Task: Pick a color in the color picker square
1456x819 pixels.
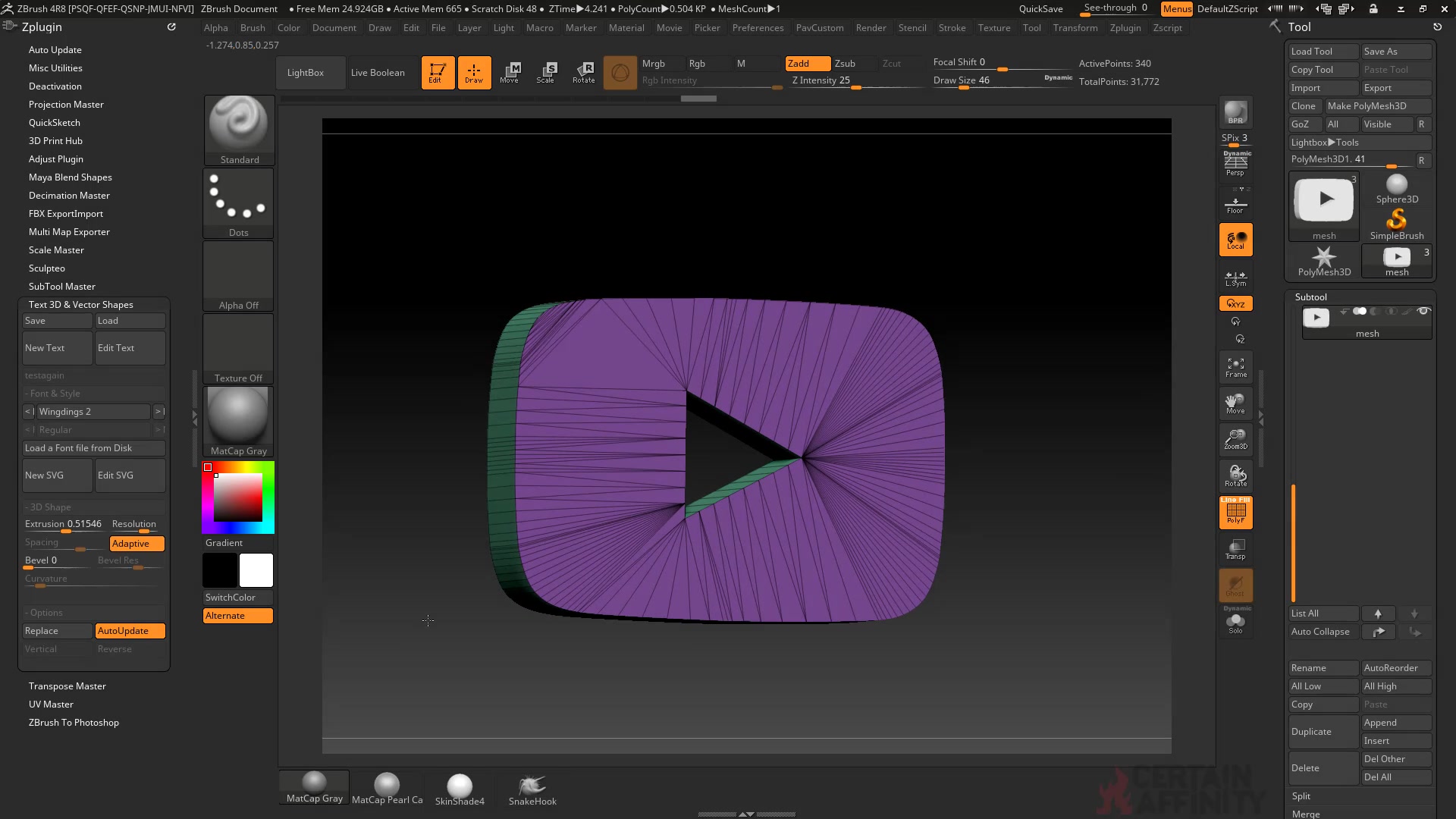Action: pos(238,497)
